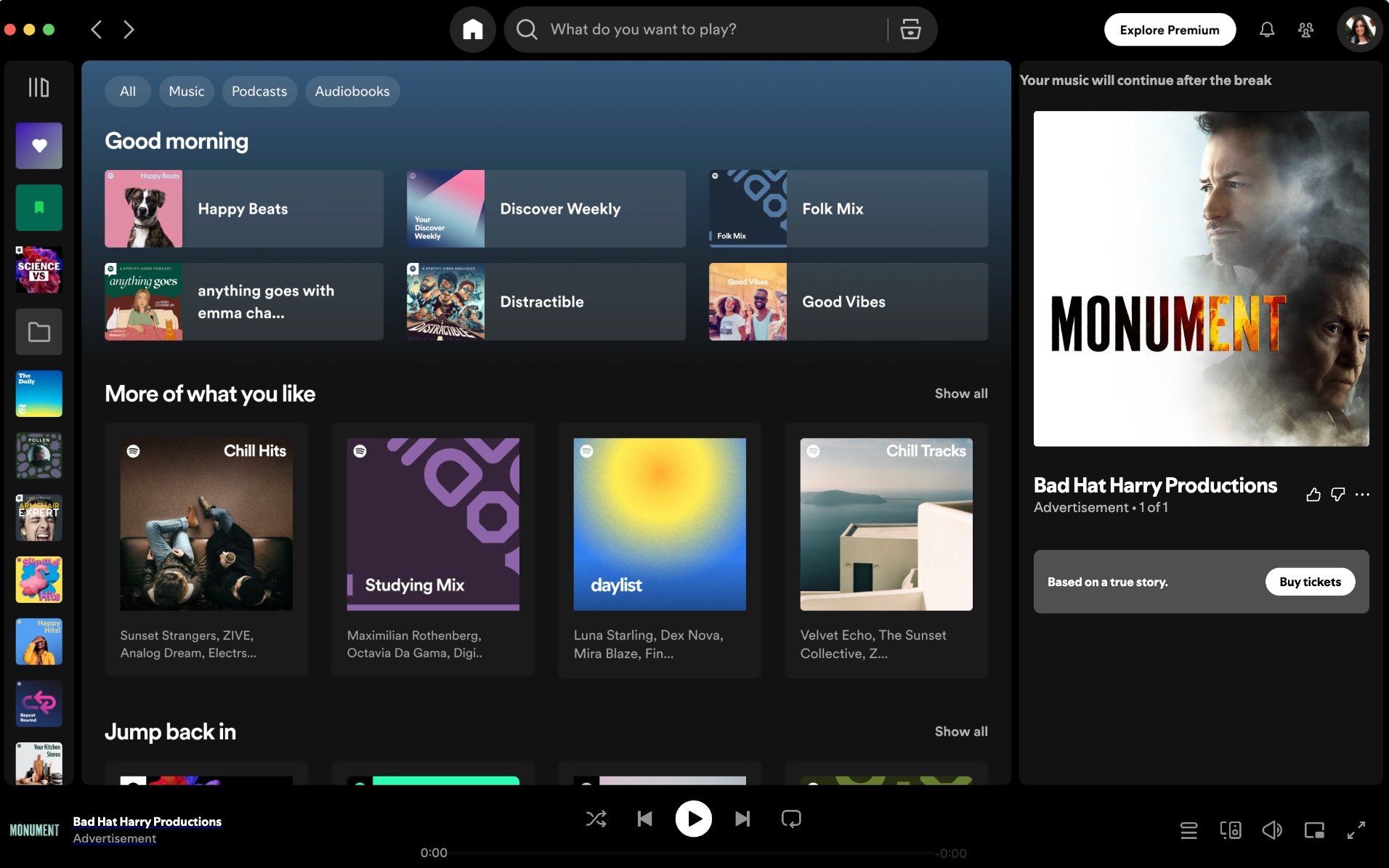
Task: Open the Good Vibes shortcut
Action: (x=849, y=302)
